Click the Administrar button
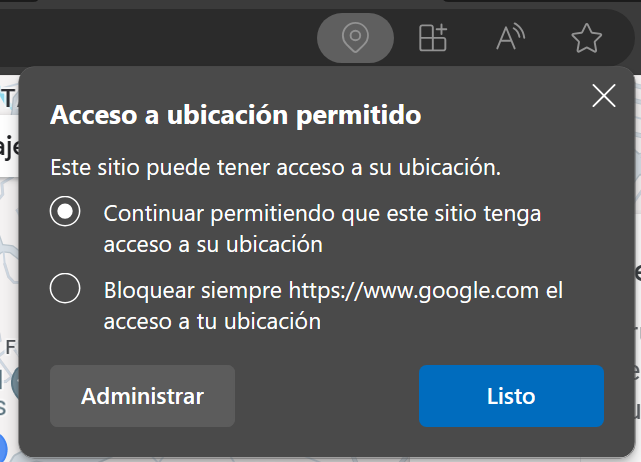 tap(142, 396)
